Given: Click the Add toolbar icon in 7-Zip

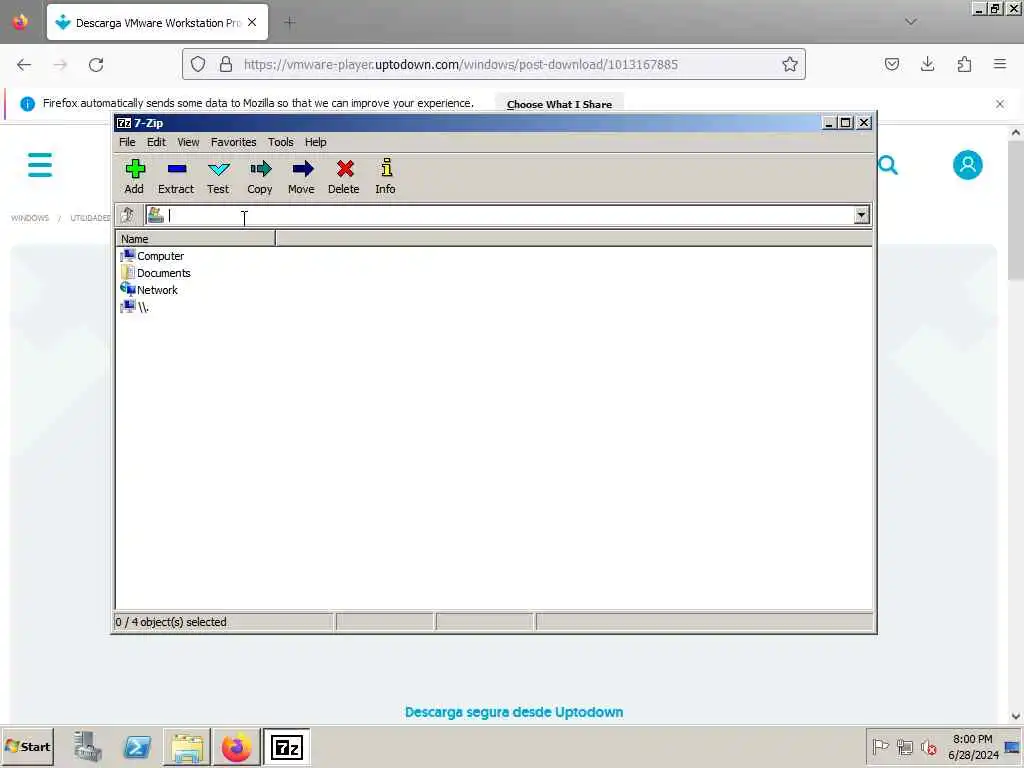Looking at the screenshot, I should [x=135, y=176].
